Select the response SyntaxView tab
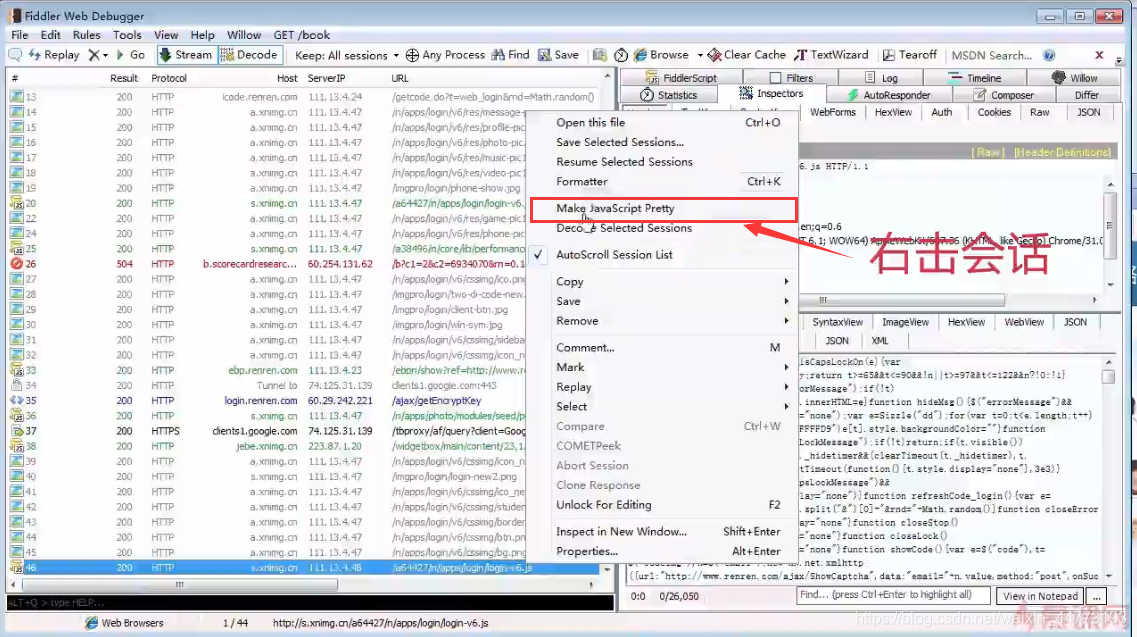 (x=837, y=322)
